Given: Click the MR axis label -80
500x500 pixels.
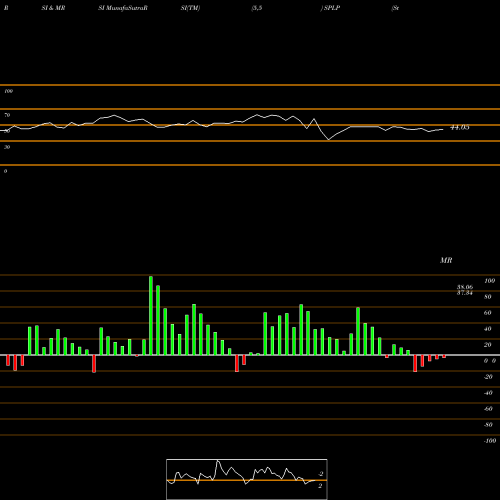Looking at the screenshot, I should (488, 425).
